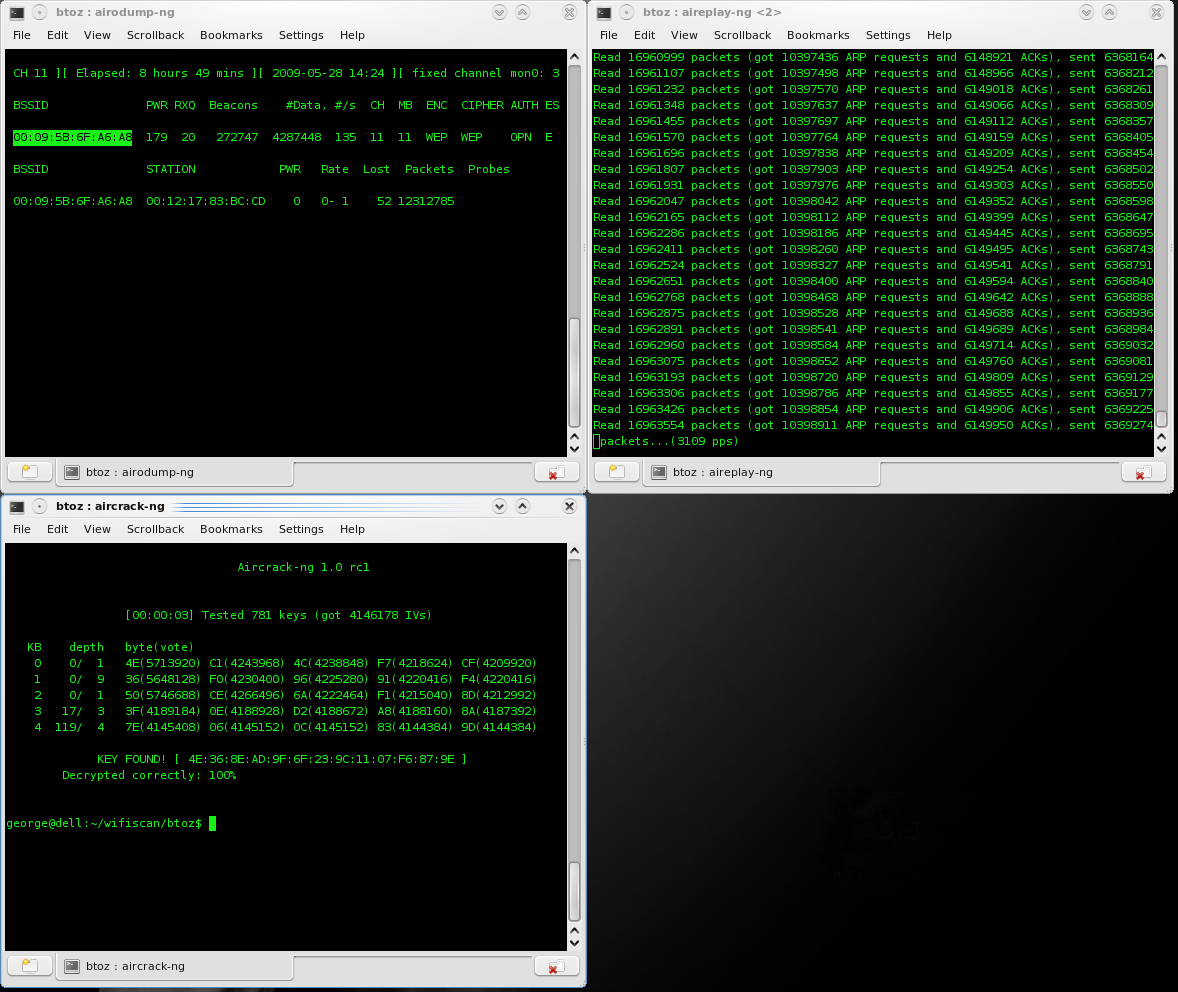Click the 'KEY FOUND!' line in aircrack-ng

(x=282, y=759)
